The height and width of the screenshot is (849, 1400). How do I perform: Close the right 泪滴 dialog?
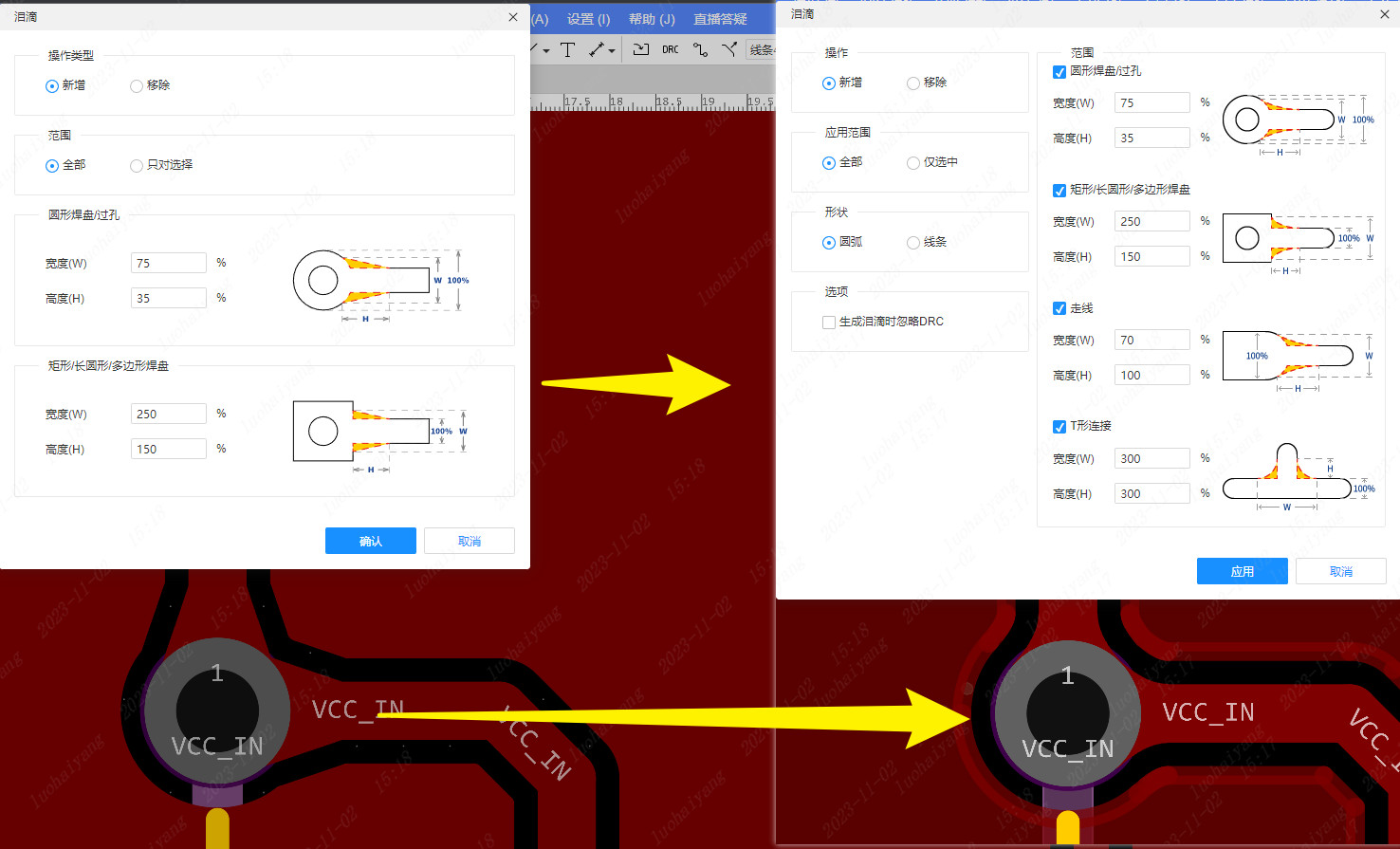tap(1384, 14)
